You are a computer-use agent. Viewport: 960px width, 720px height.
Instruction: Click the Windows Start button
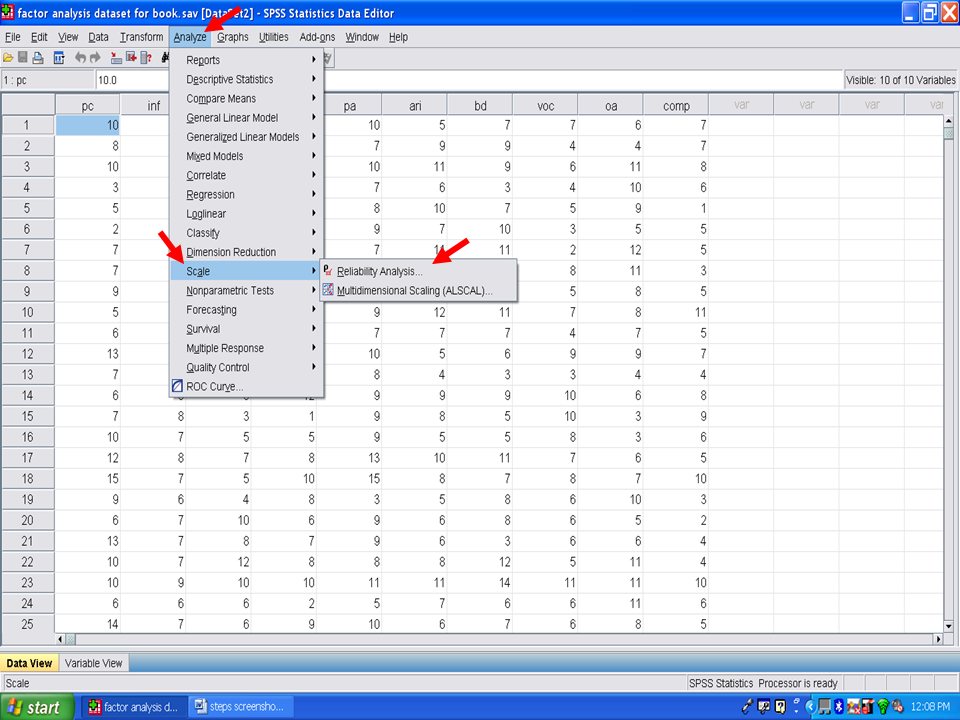tap(37, 707)
